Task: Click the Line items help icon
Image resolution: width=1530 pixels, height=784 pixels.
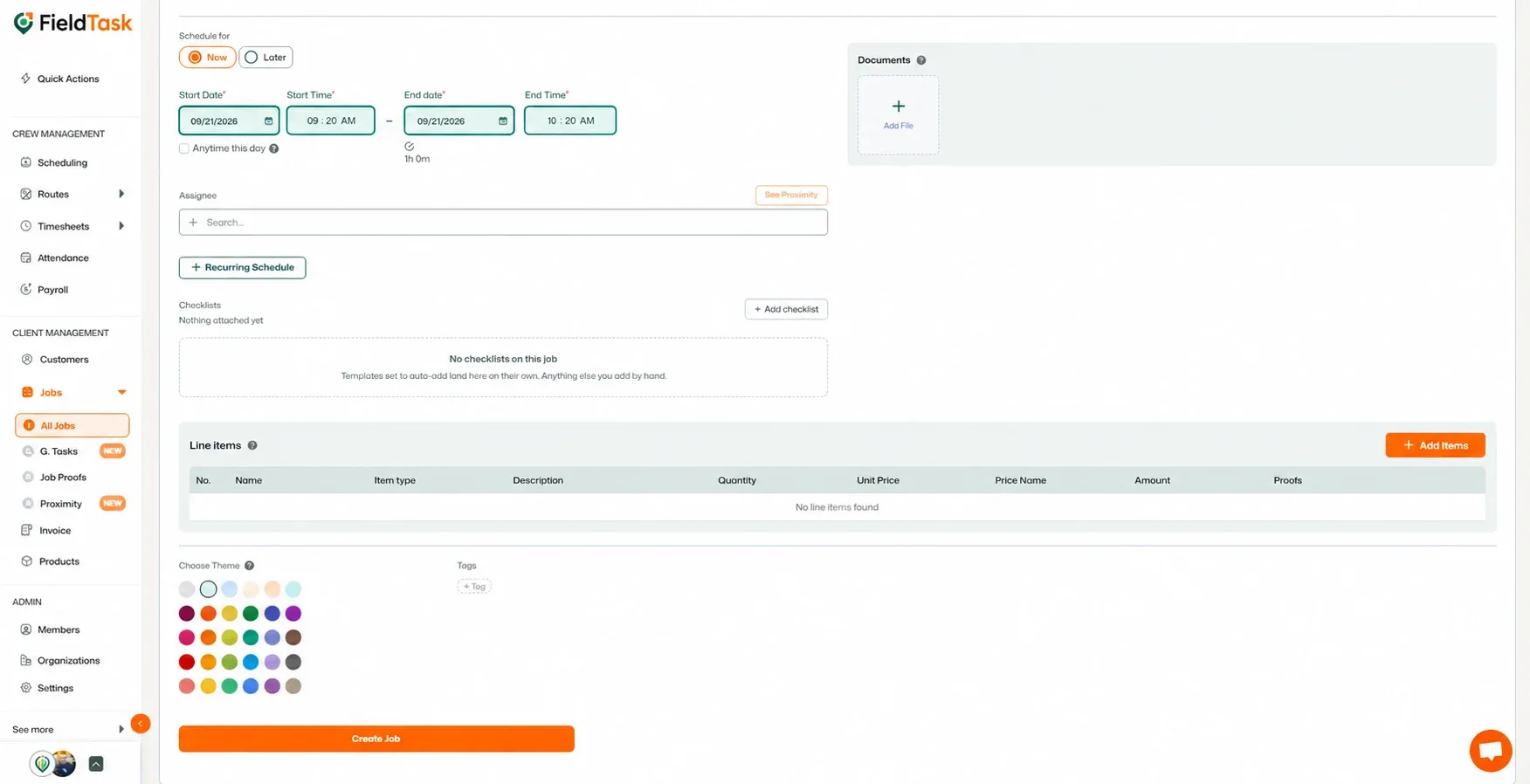Action: [x=252, y=445]
